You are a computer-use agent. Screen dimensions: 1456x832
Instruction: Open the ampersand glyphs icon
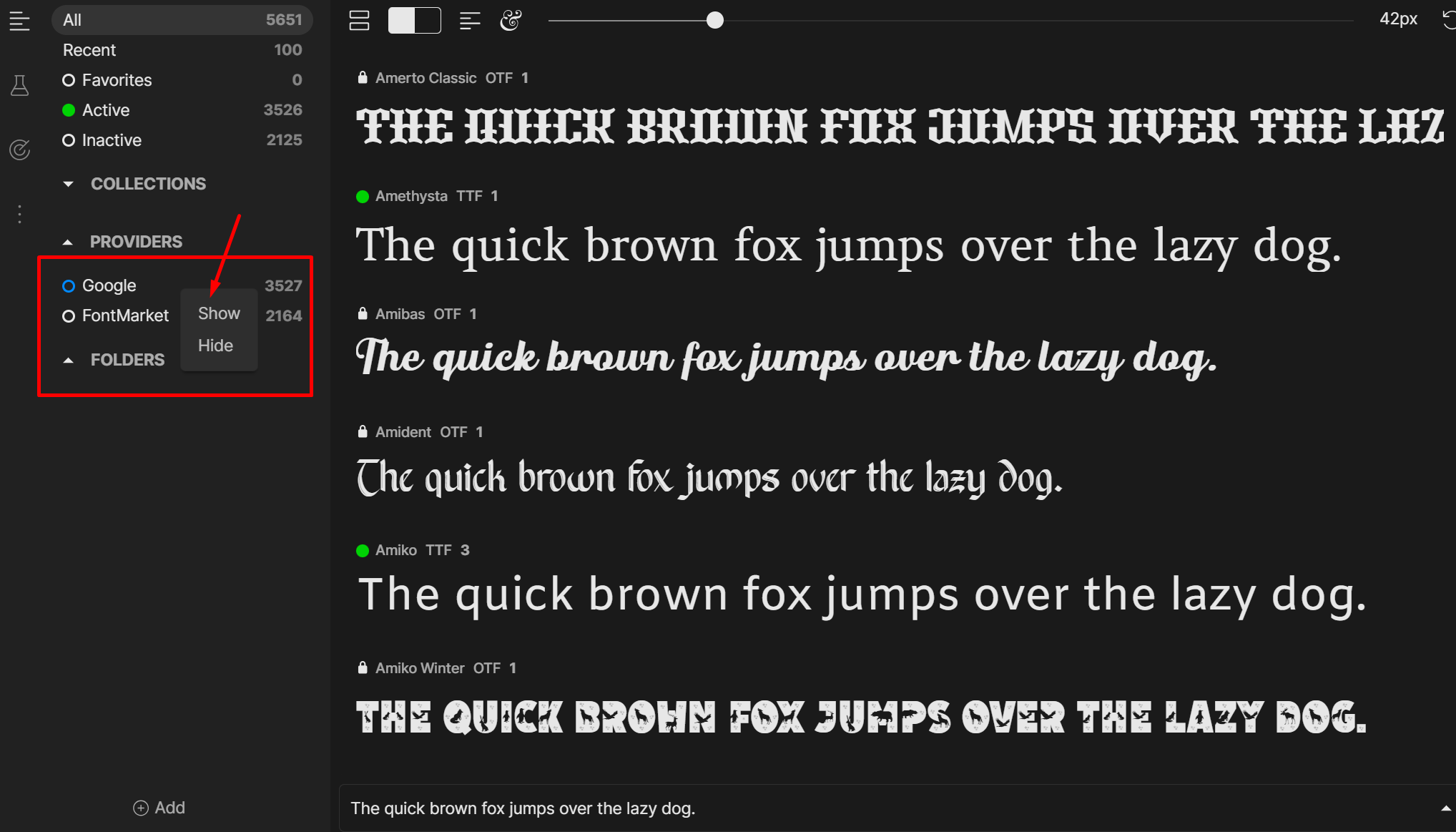(x=511, y=21)
